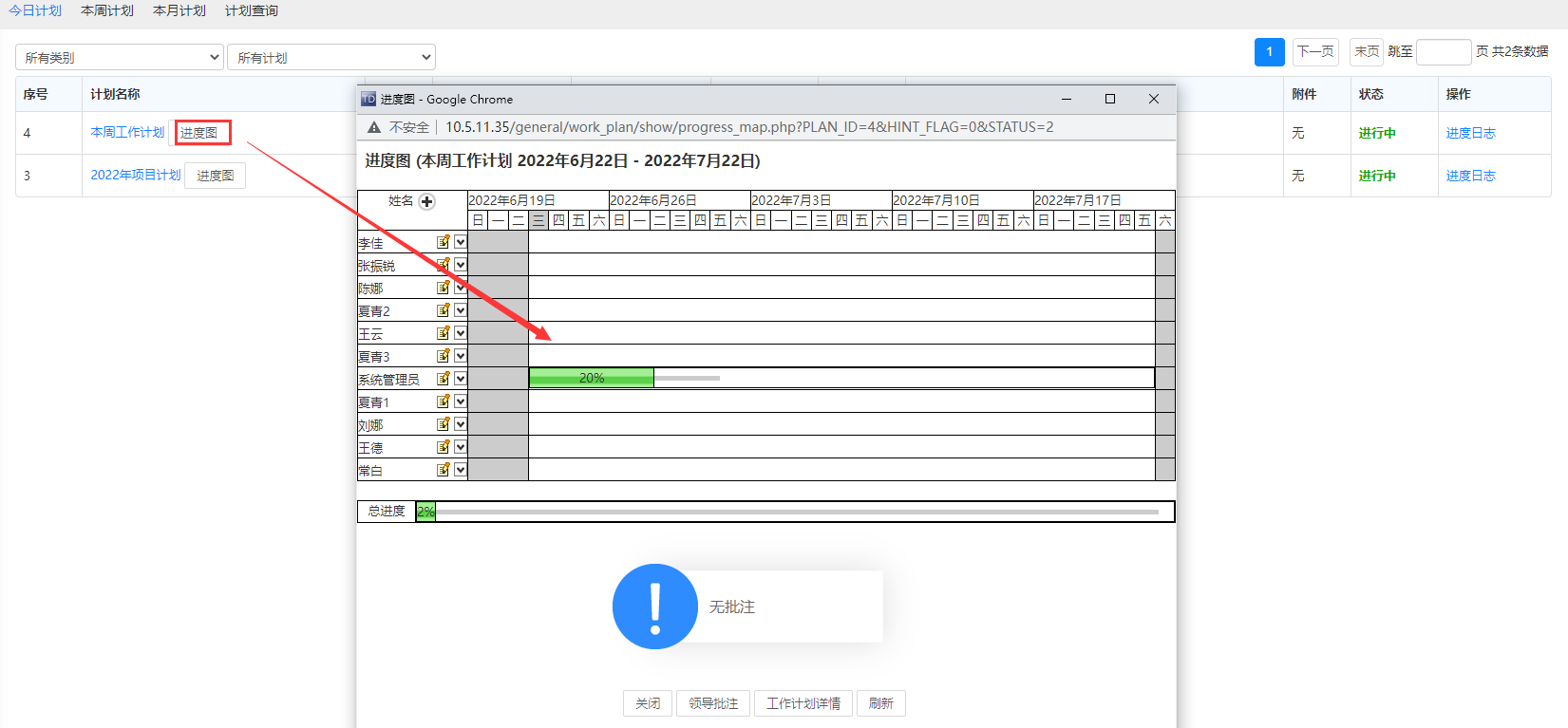Click the 不安全 warning triangle icon
The image size is (1568, 728).
click(374, 127)
